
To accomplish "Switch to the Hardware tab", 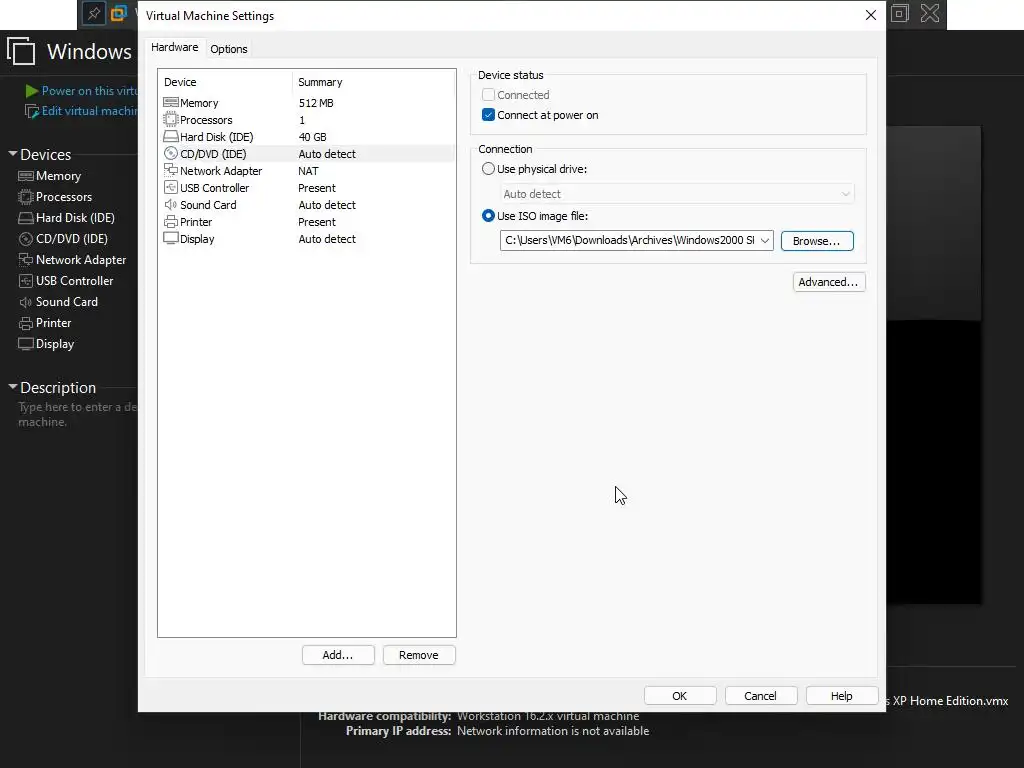I will (174, 48).
